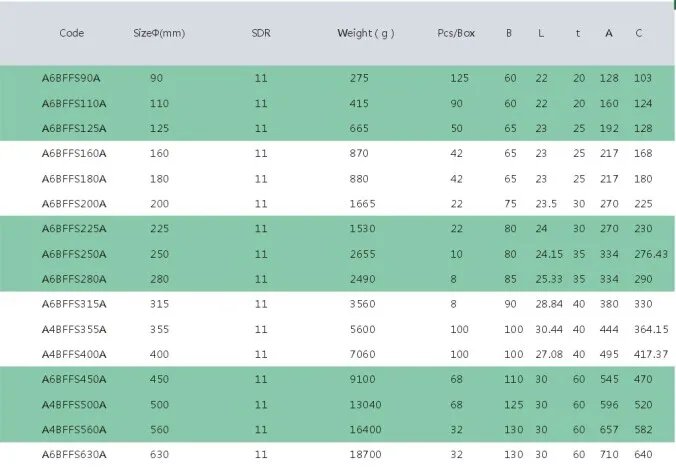This screenshot has height=469, width=676.
Task: Click product code A6BFFS90A
Action: tap(71, 78)
